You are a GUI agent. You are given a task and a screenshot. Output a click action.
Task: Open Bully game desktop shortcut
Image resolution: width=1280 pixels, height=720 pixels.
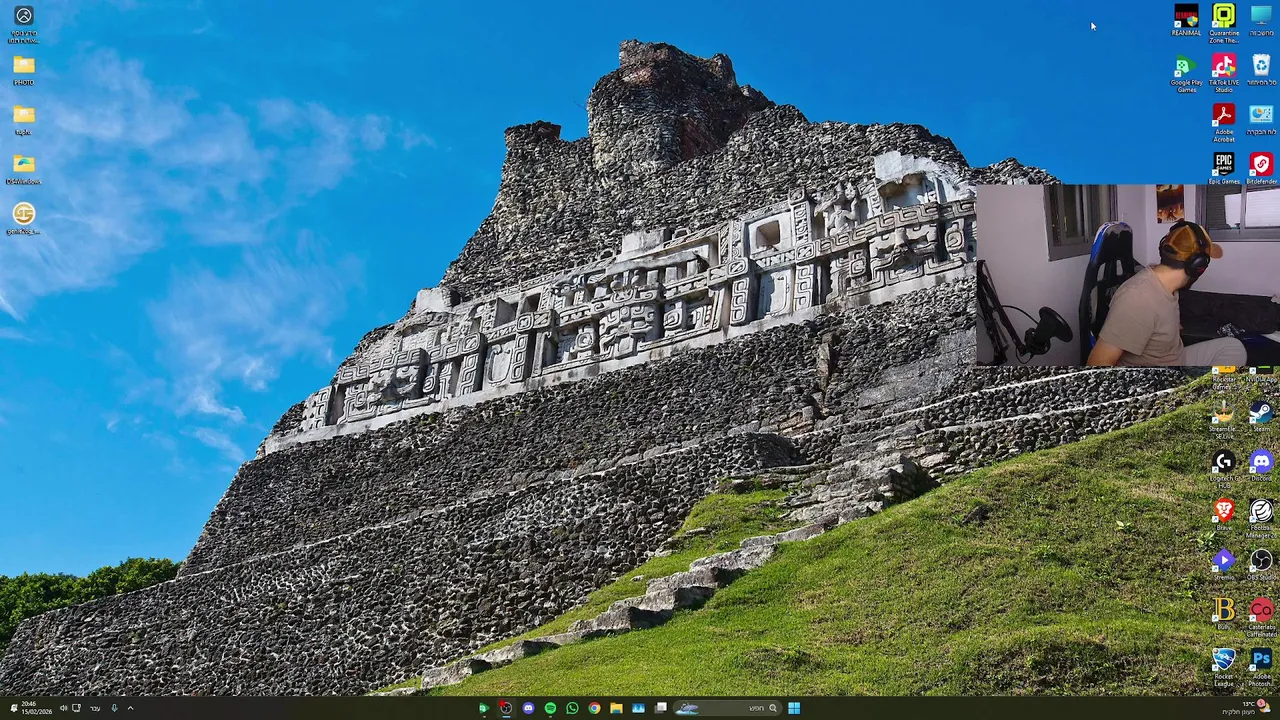pyautogui.click(x=1224, y=613)
